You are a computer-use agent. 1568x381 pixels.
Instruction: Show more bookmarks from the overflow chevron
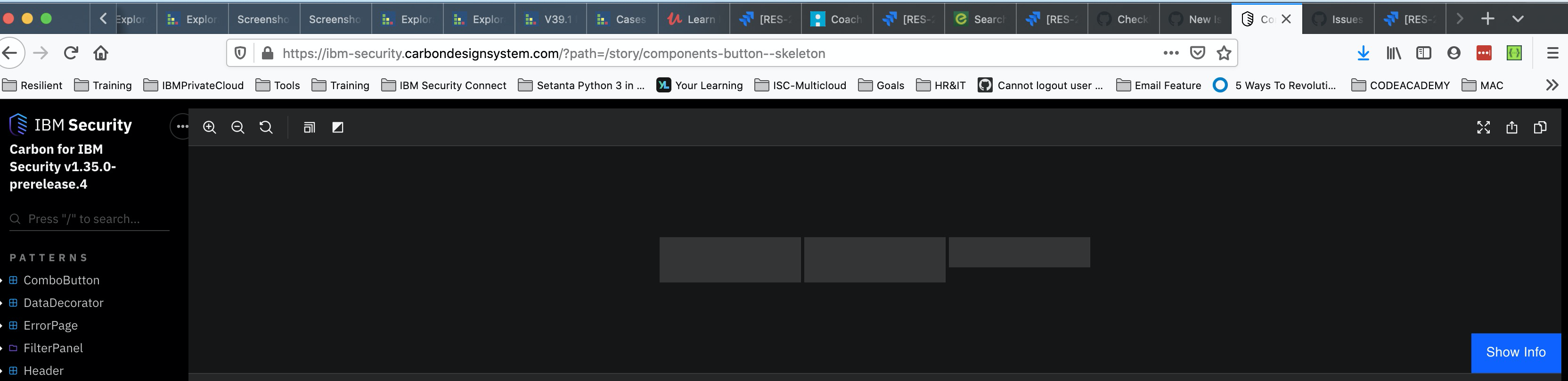click(x=1552, y=85)
